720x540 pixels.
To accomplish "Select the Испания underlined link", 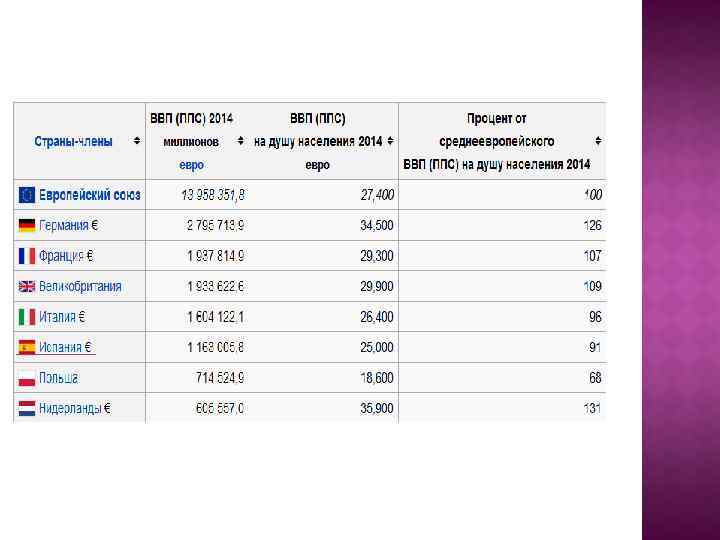I will click(62, 348).
